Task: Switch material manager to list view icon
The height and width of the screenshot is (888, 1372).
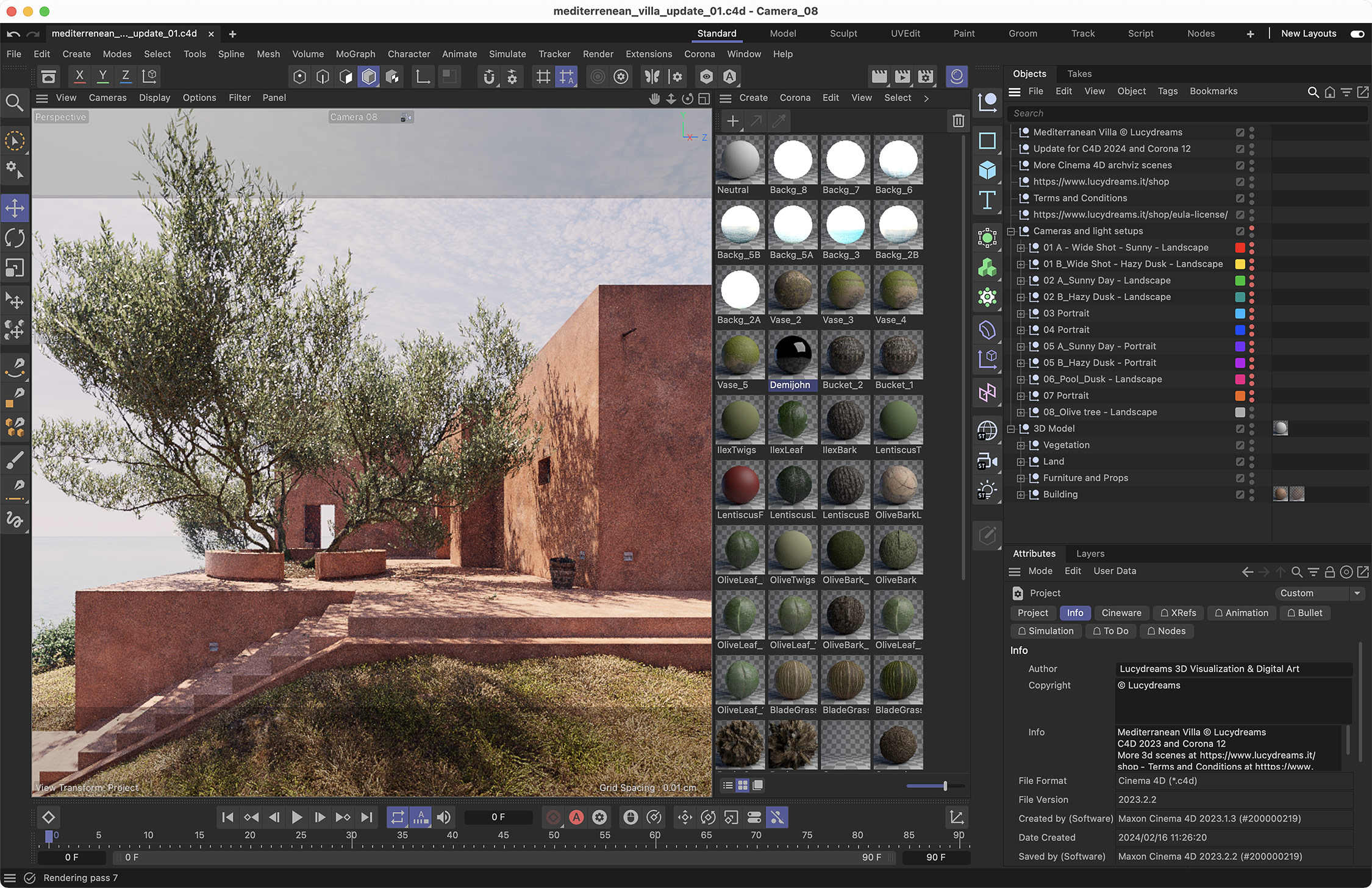Action: click(727, 785)
